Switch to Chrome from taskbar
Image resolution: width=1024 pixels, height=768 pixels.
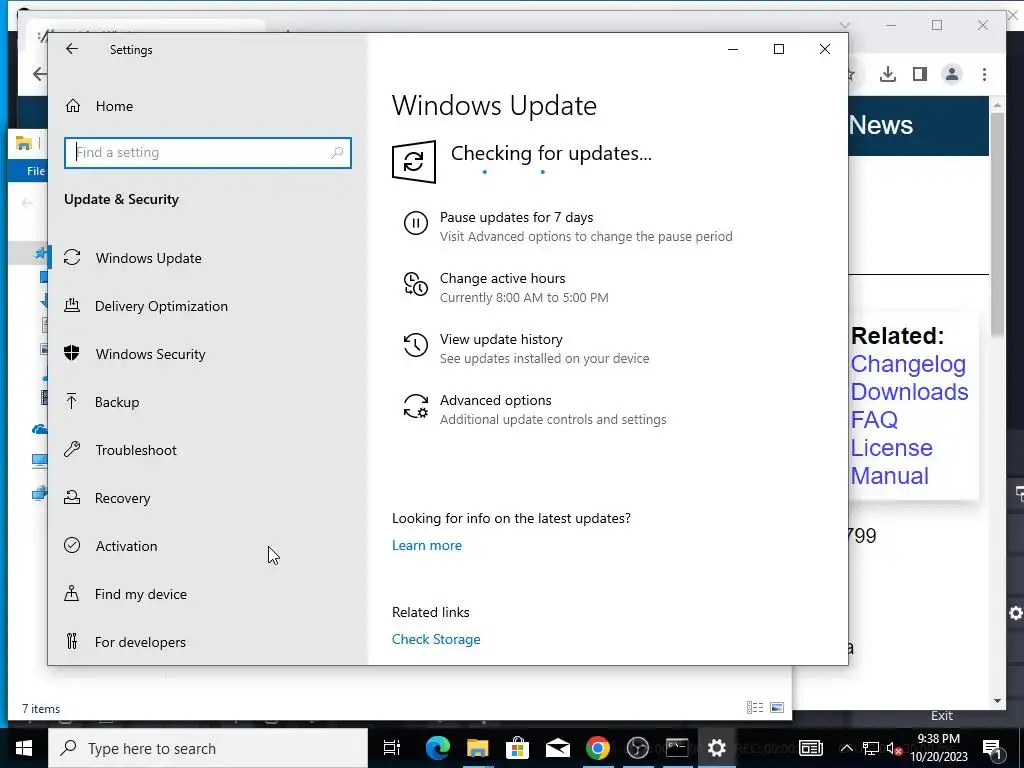(598, 748)
